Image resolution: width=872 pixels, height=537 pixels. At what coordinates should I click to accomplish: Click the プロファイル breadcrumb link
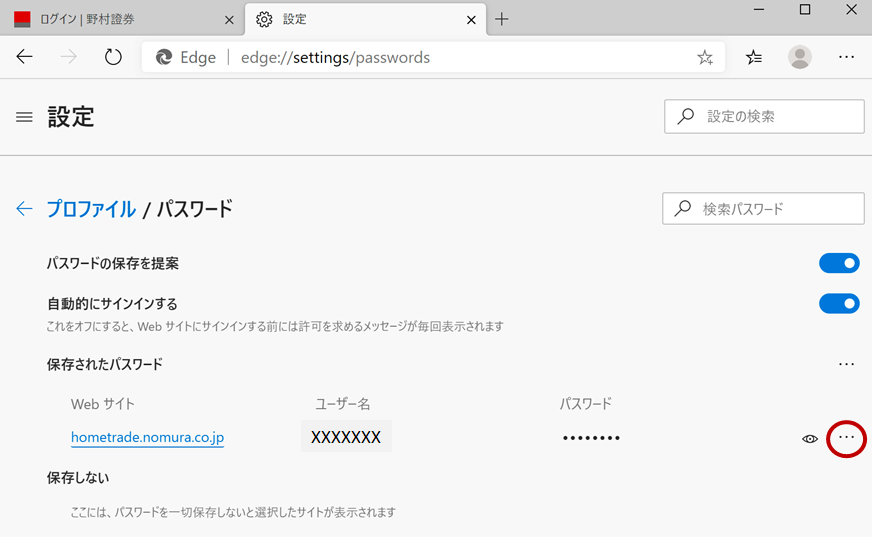click(x=91, y=209)
